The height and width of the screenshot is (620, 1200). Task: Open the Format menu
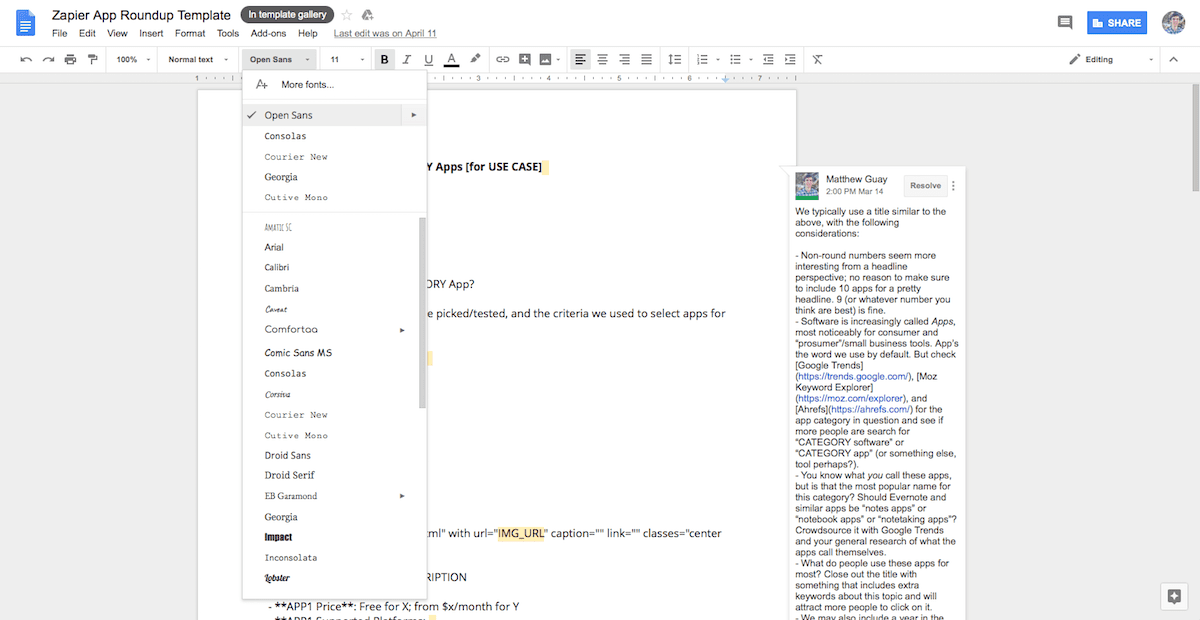point(190,33)
